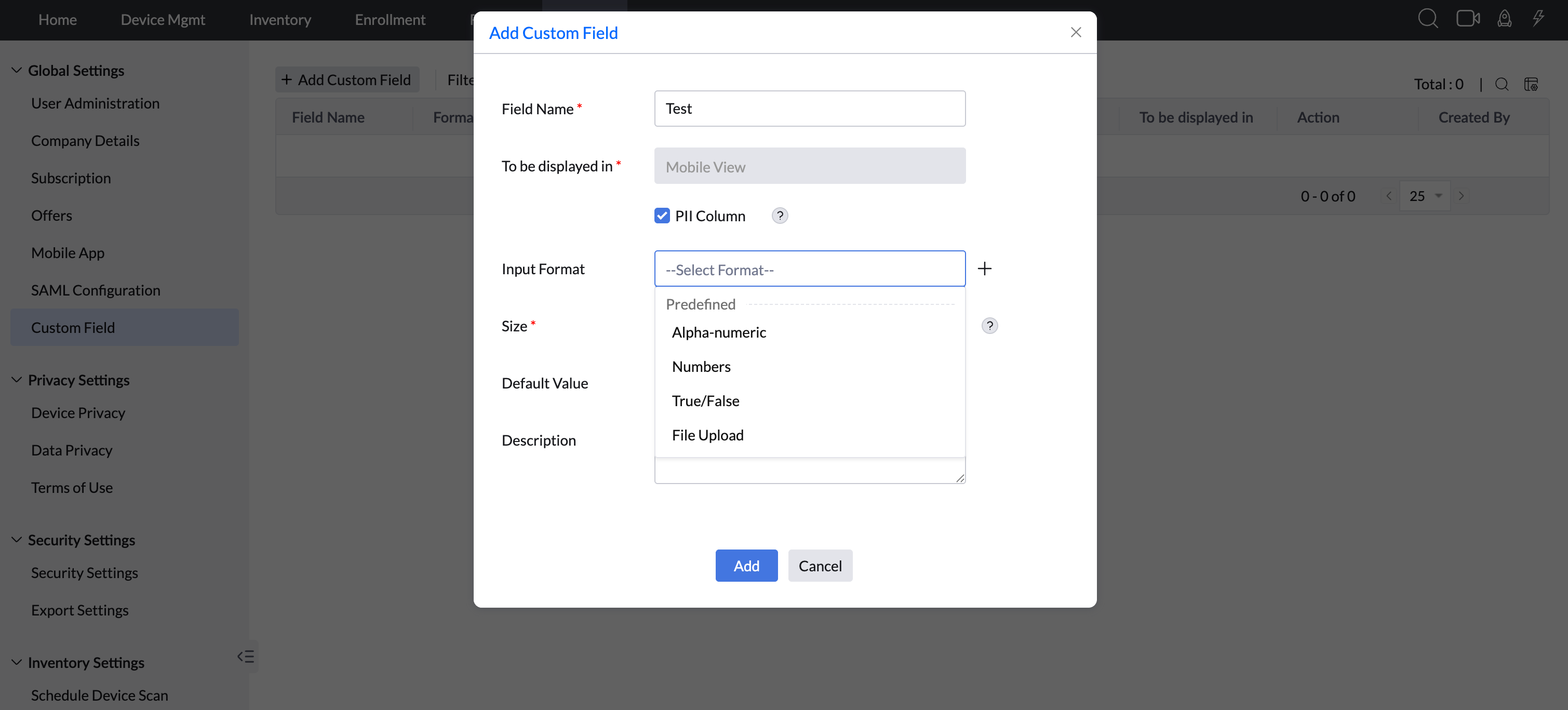The image size is (1568, 710).
Task: Click the Cancel button
Action: (x=820, y=566)
